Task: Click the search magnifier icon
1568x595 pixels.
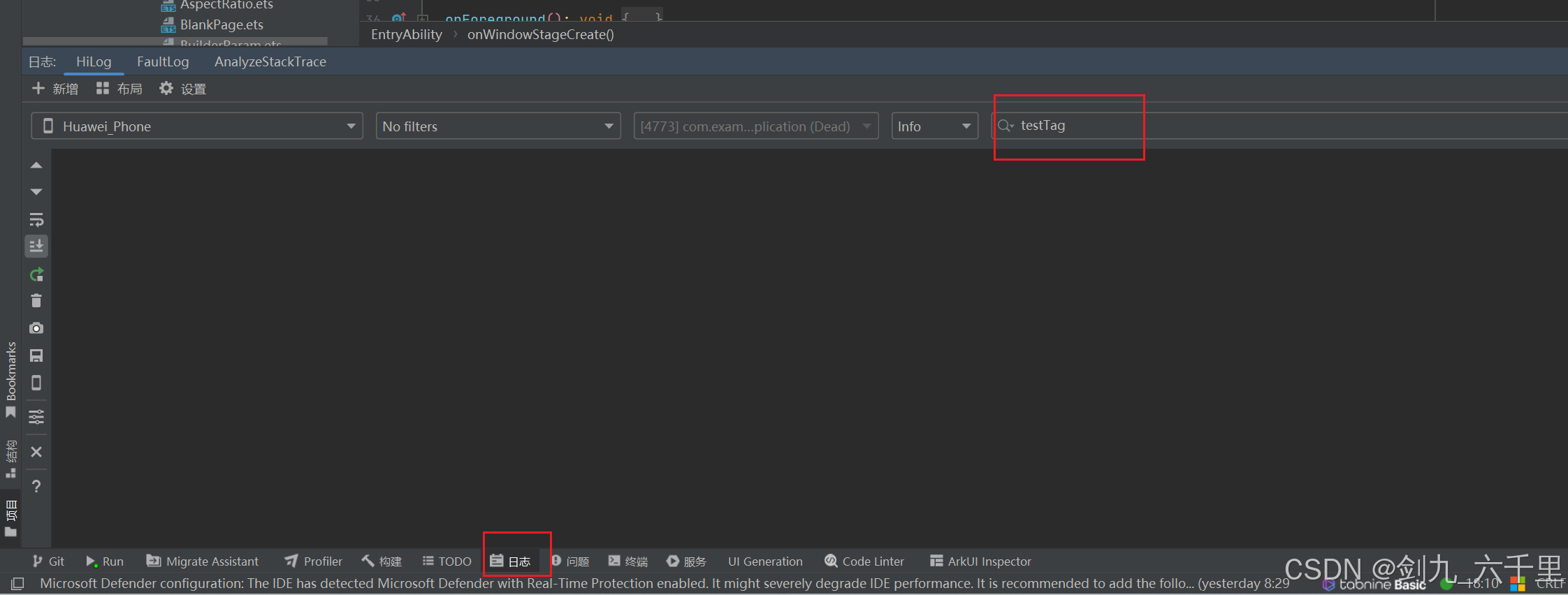Action: (1005, 126)
